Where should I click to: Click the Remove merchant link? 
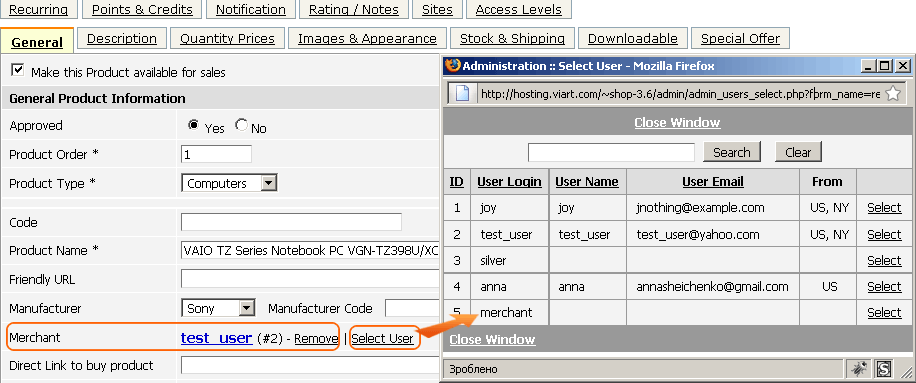[x=316, y=339]
